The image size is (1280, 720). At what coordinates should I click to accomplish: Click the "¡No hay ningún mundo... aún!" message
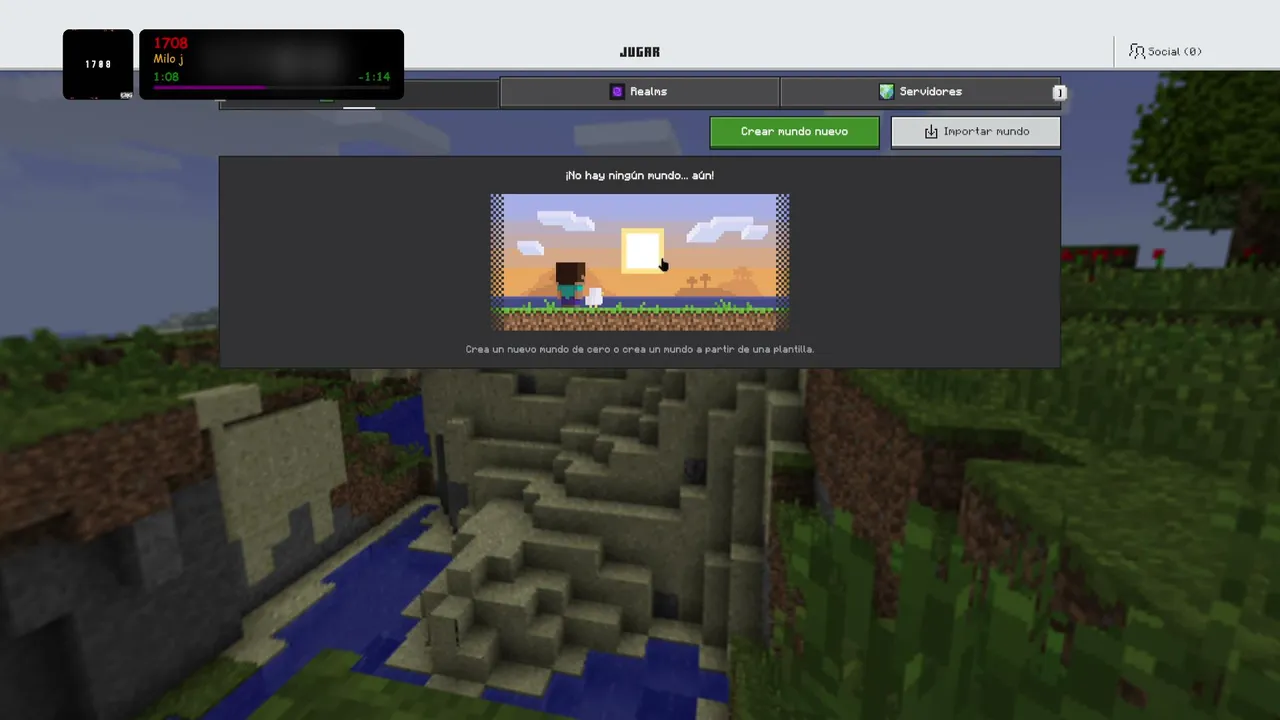[x=640, y=175]
